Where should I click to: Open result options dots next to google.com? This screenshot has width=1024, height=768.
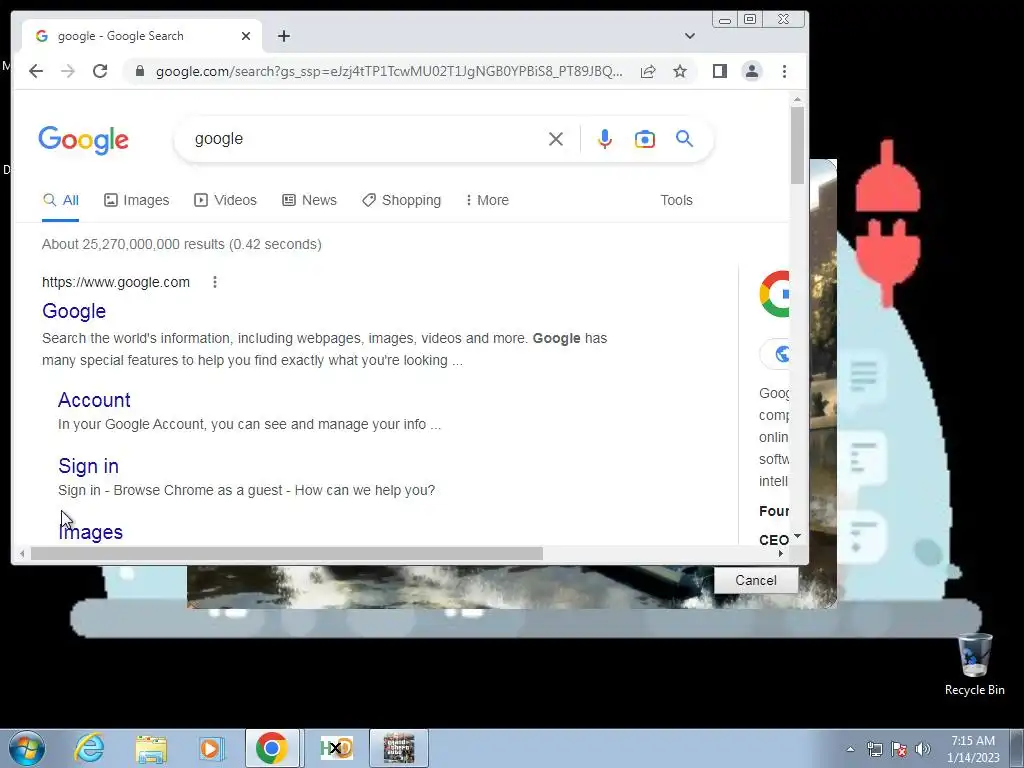(215, 282)
